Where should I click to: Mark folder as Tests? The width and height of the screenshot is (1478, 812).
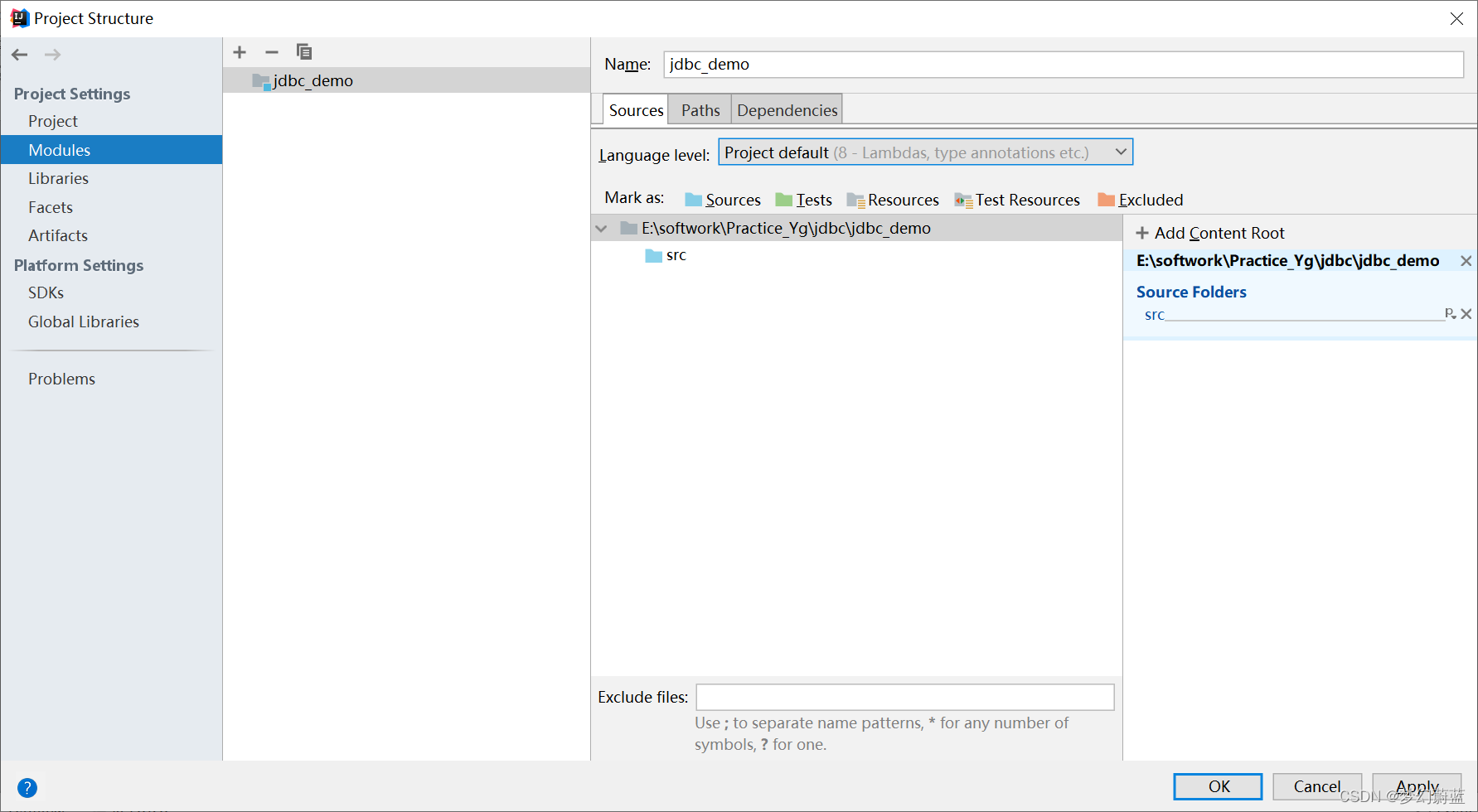tap(804, 200)
